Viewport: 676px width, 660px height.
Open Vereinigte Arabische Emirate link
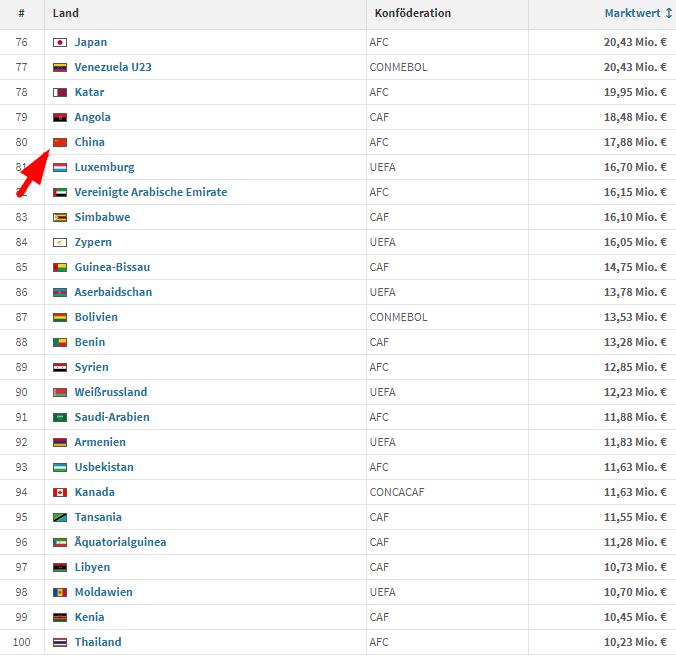click(x=150, y=192)
